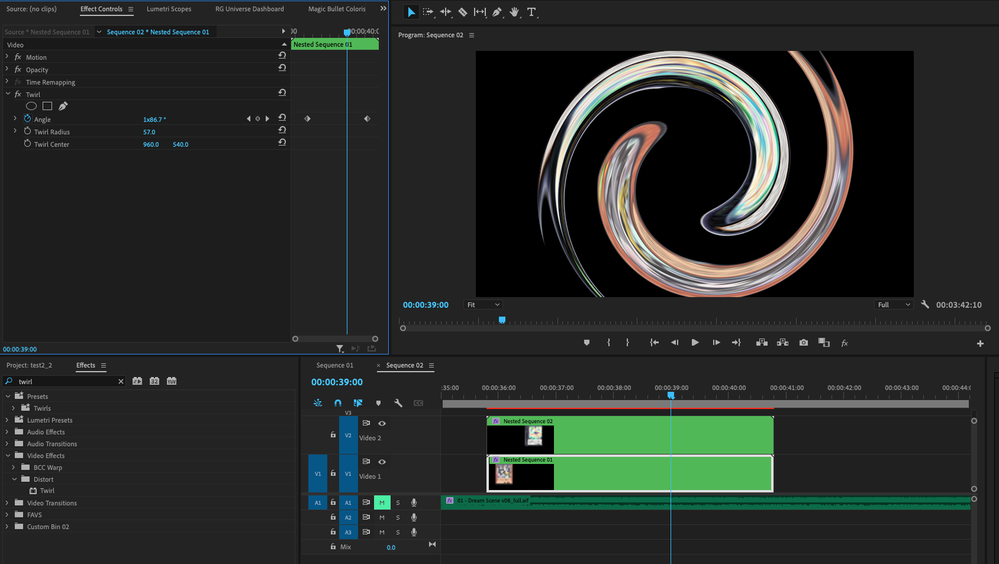
Task: Click the Program Monitor playhead scrubber
Action: pyautogui.click(x=502, y=320)
